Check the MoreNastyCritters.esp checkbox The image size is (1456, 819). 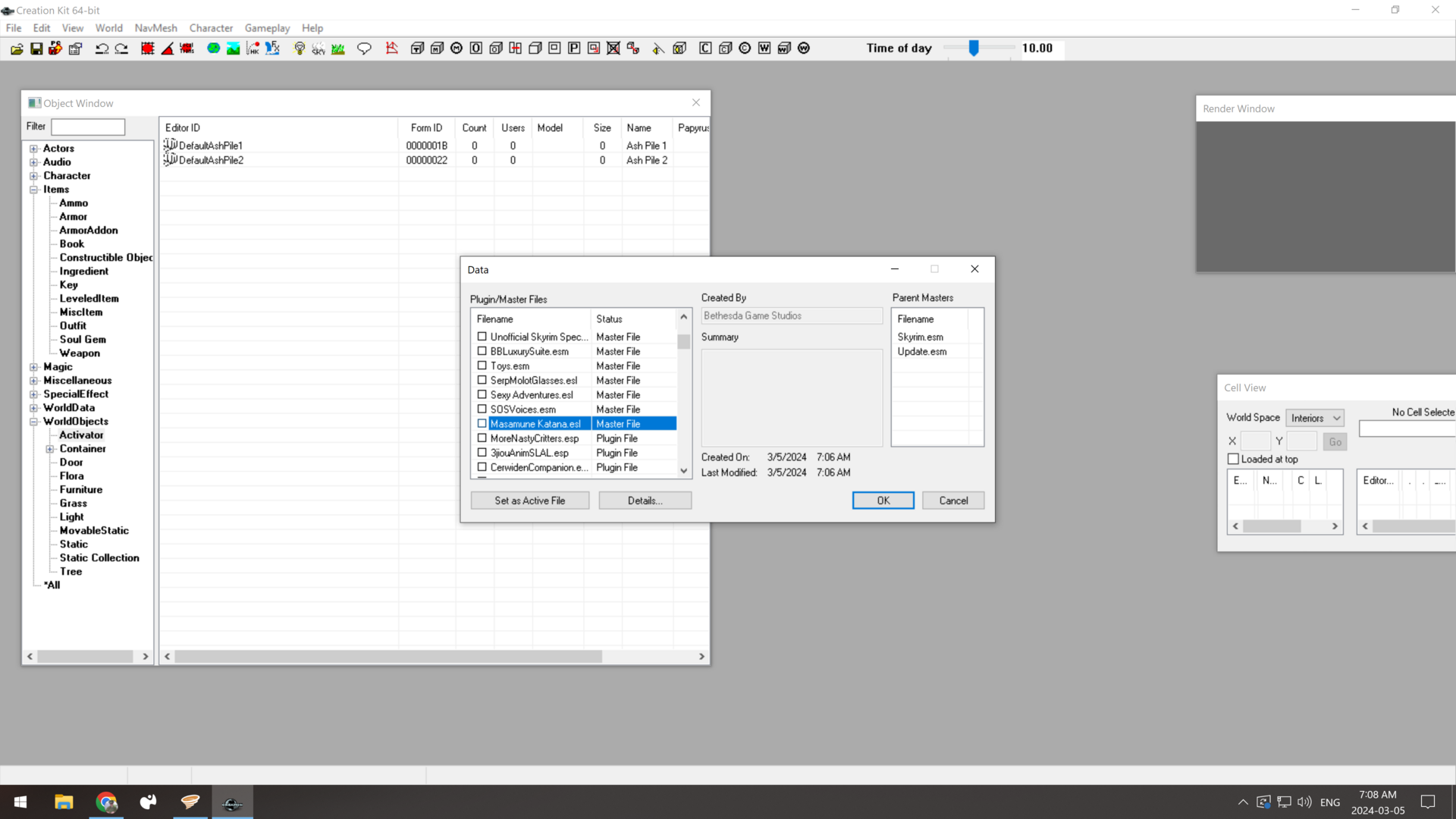tap(482, 438)
